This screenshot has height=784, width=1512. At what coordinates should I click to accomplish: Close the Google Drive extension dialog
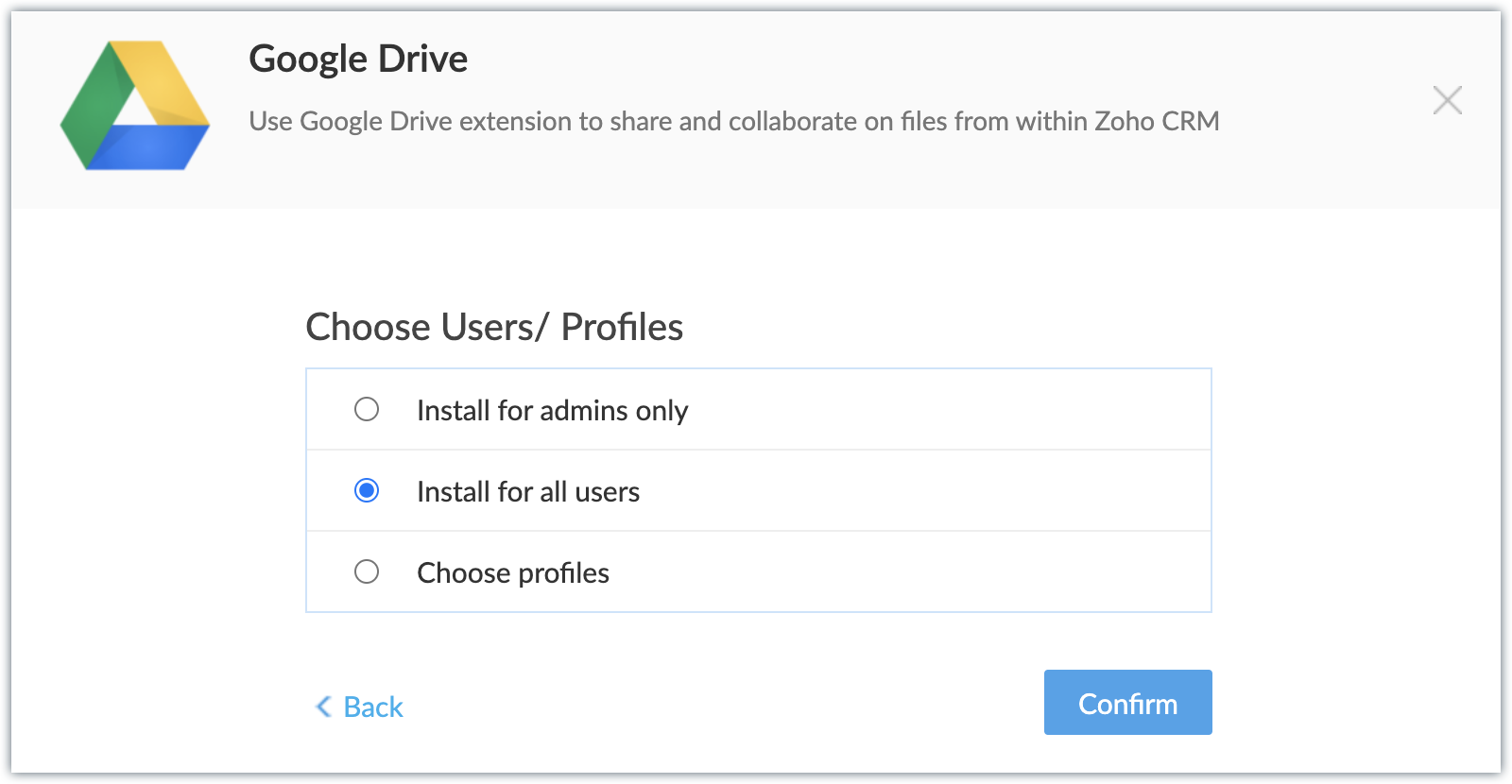[x=1447, y=100]
